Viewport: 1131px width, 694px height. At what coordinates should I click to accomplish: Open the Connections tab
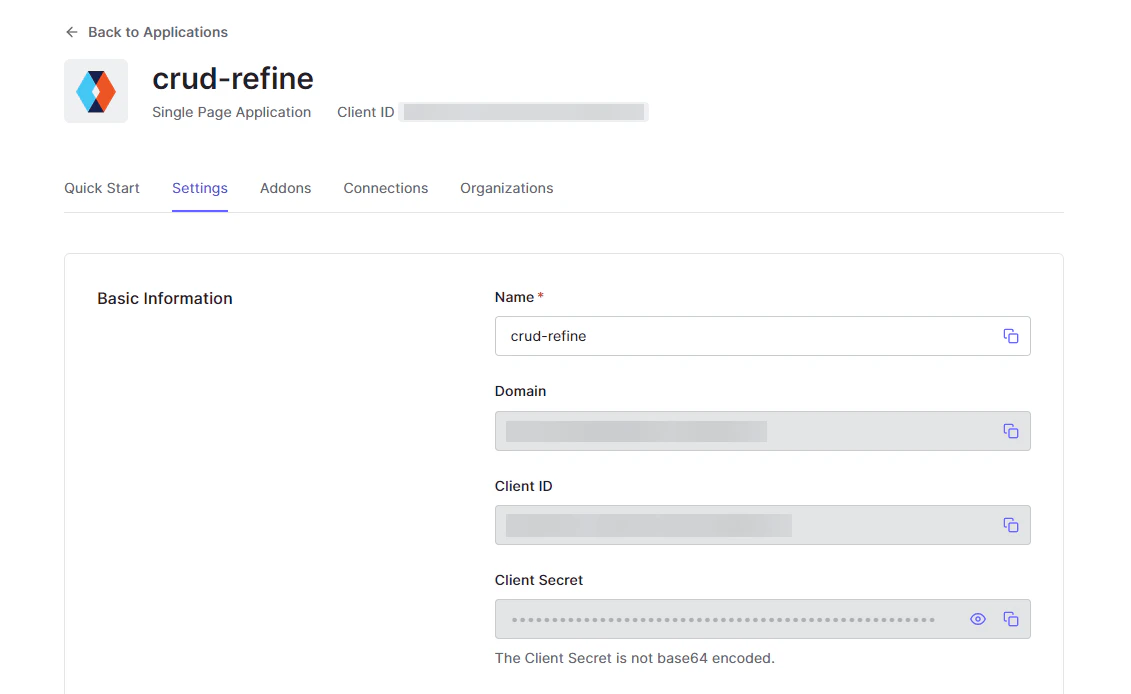point(385,188)
